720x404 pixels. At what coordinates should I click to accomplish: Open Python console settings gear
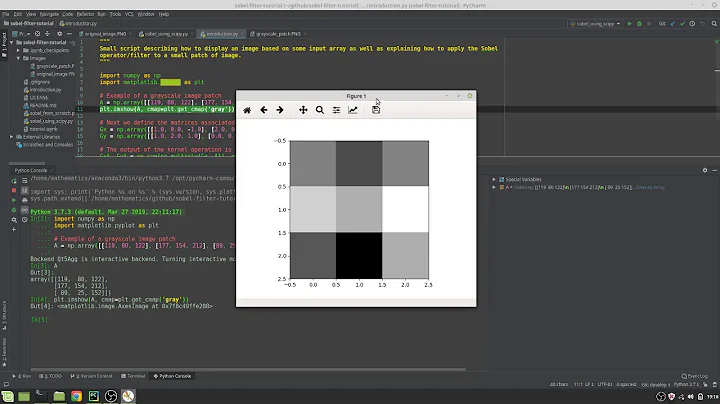pos(14,220)
